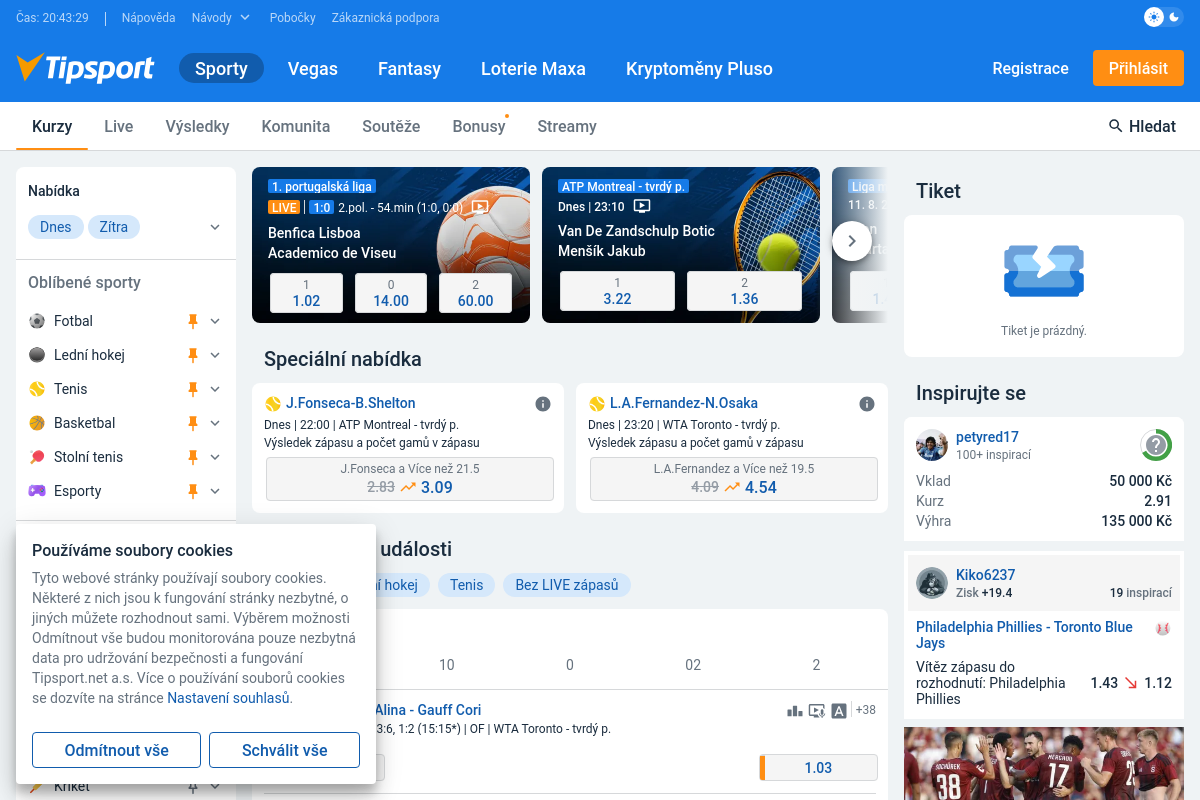Screen dimensions: 1200x800
Task: Open petyred17 avatar in Inspirujte se
Action: [932, 445]
